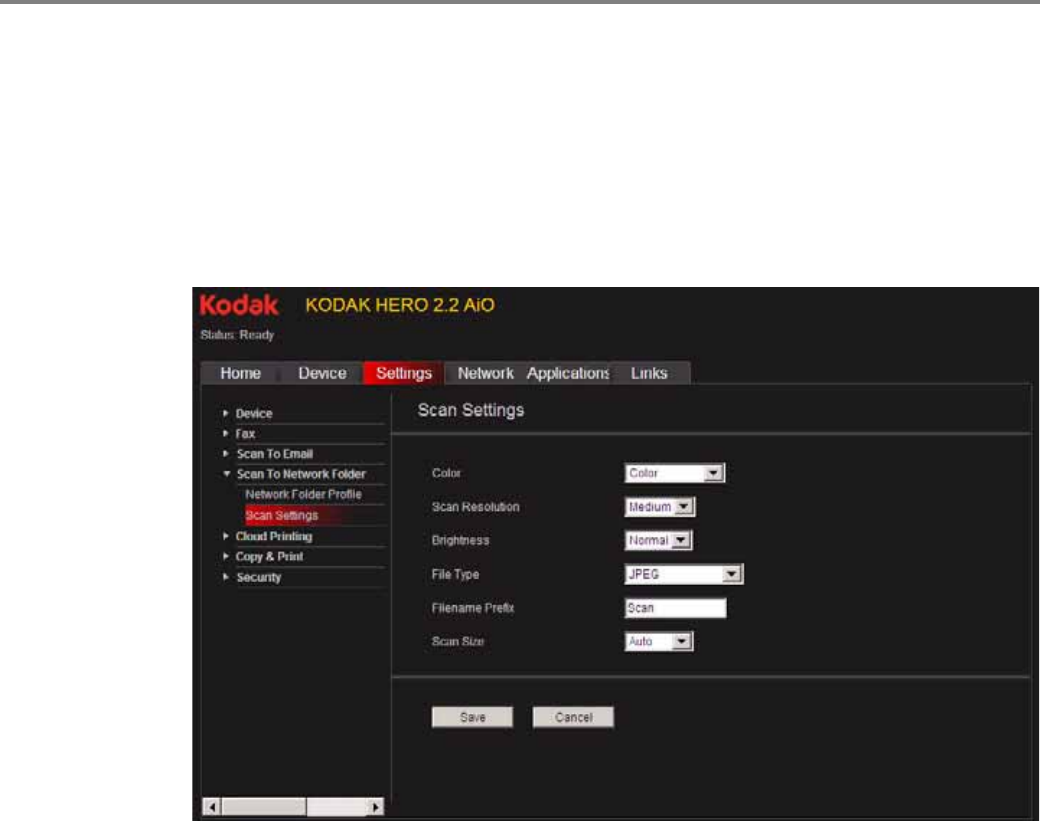Select Scan To Email in sidebar

coord(275,454)
